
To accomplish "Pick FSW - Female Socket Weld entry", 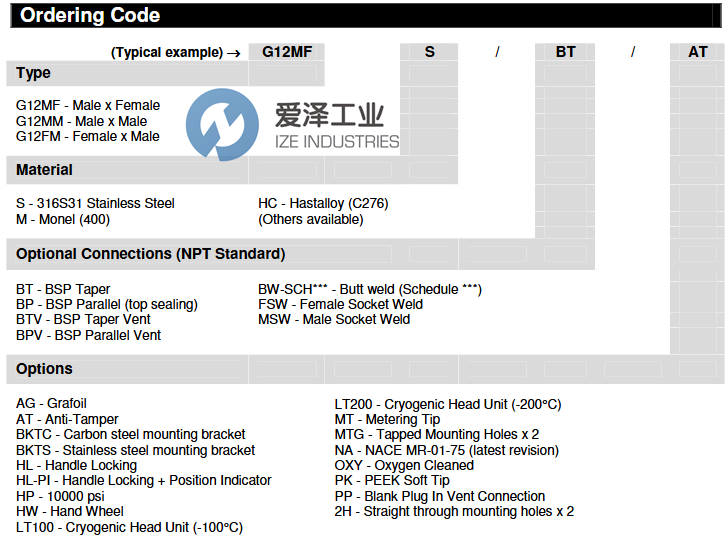I will (340, 304).
